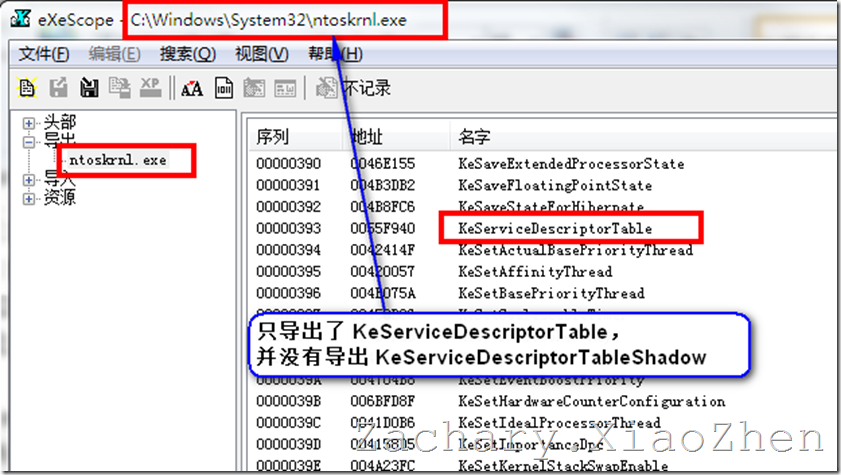Click sequence cell 00000390
The image size is (841, 475).
tap(289, 164)
